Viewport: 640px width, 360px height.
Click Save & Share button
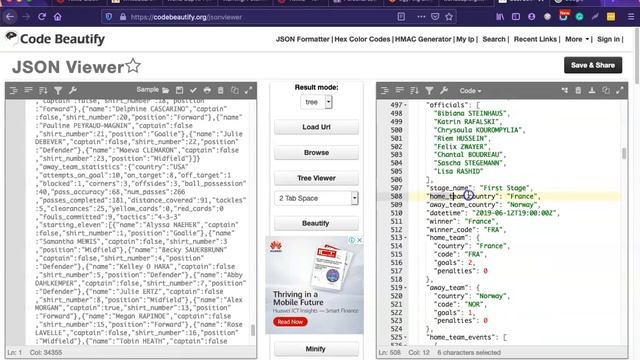[593, 65]
